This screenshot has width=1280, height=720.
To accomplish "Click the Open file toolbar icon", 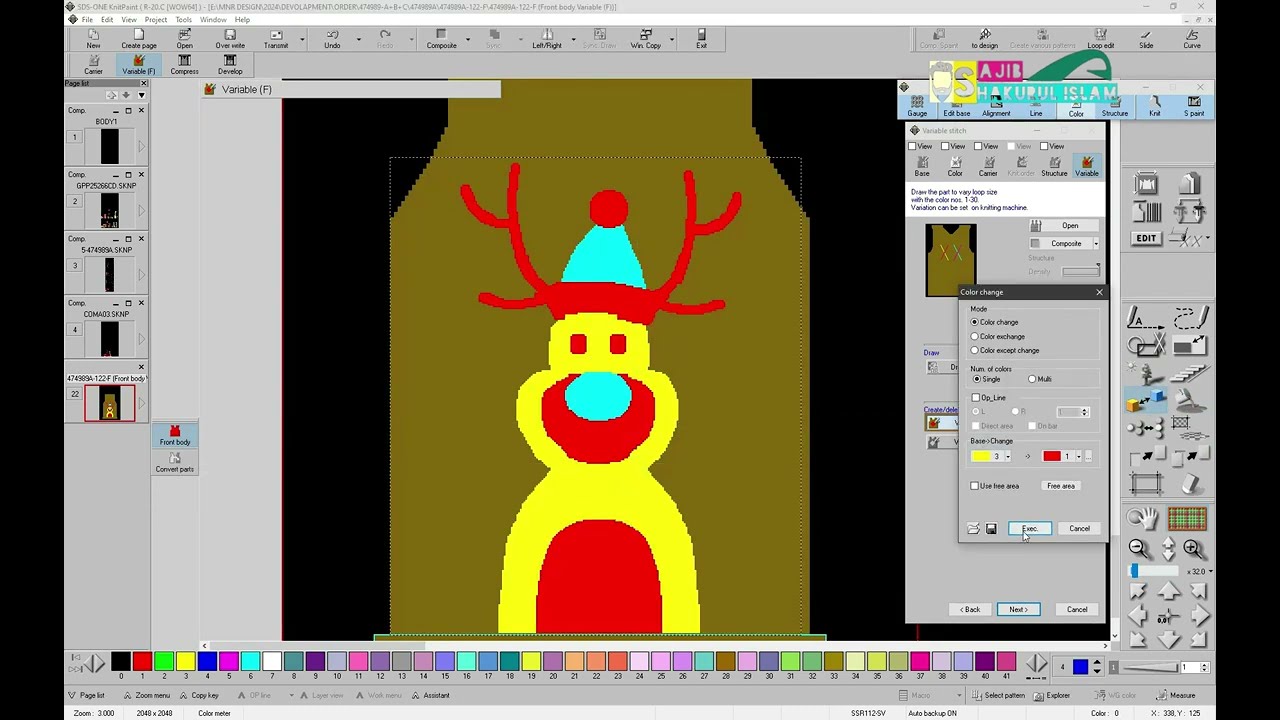I will [x=184, y=39].
